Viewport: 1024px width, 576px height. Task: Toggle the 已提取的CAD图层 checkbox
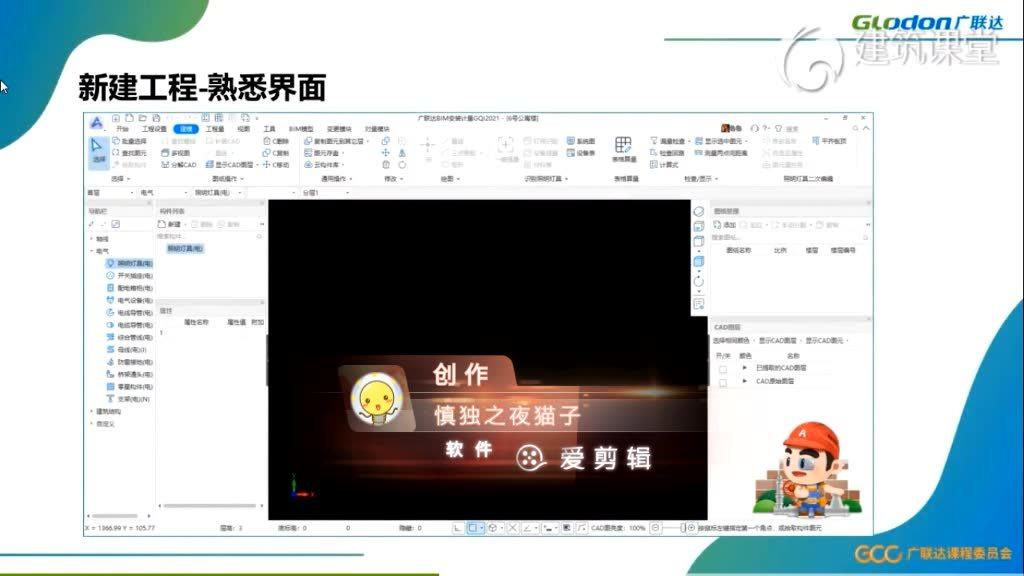click(x=723, y=368)
